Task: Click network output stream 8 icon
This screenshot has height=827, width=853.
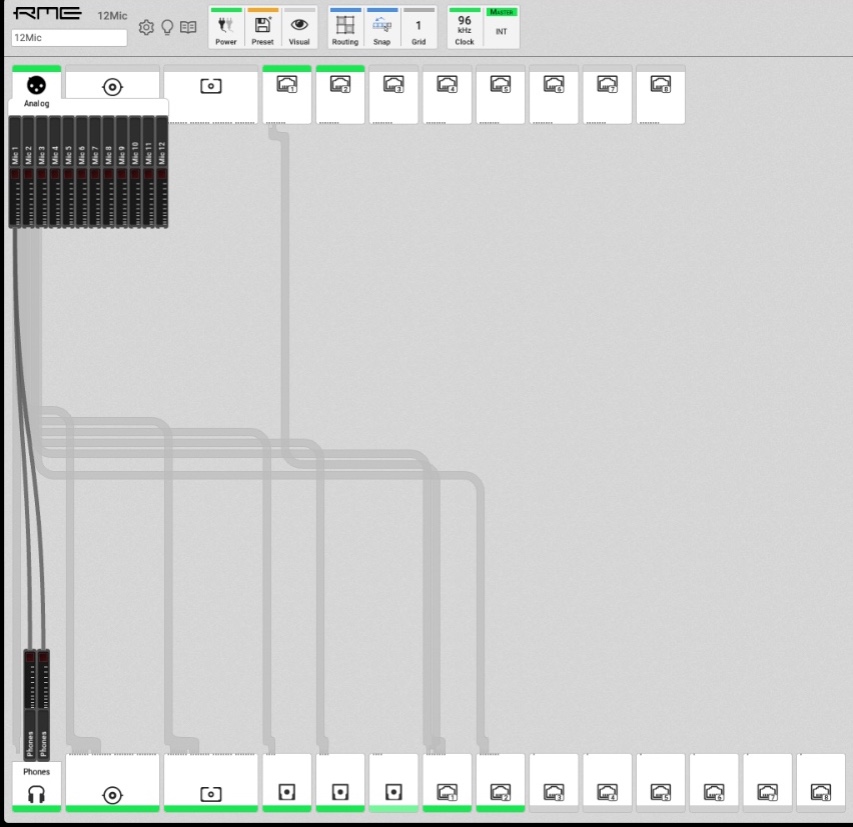Action: [x=821, y=792]
